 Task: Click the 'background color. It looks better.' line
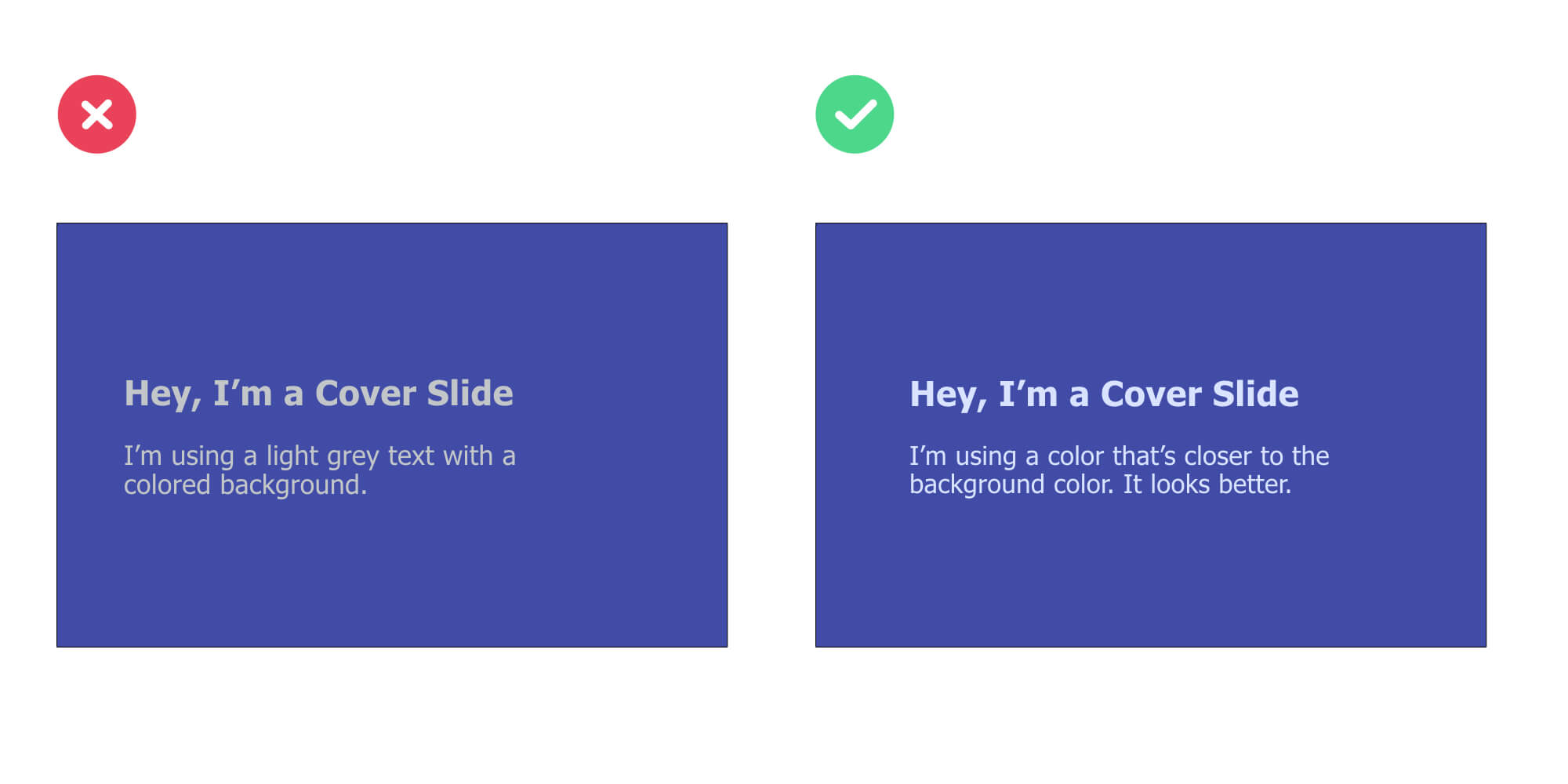1100,485
